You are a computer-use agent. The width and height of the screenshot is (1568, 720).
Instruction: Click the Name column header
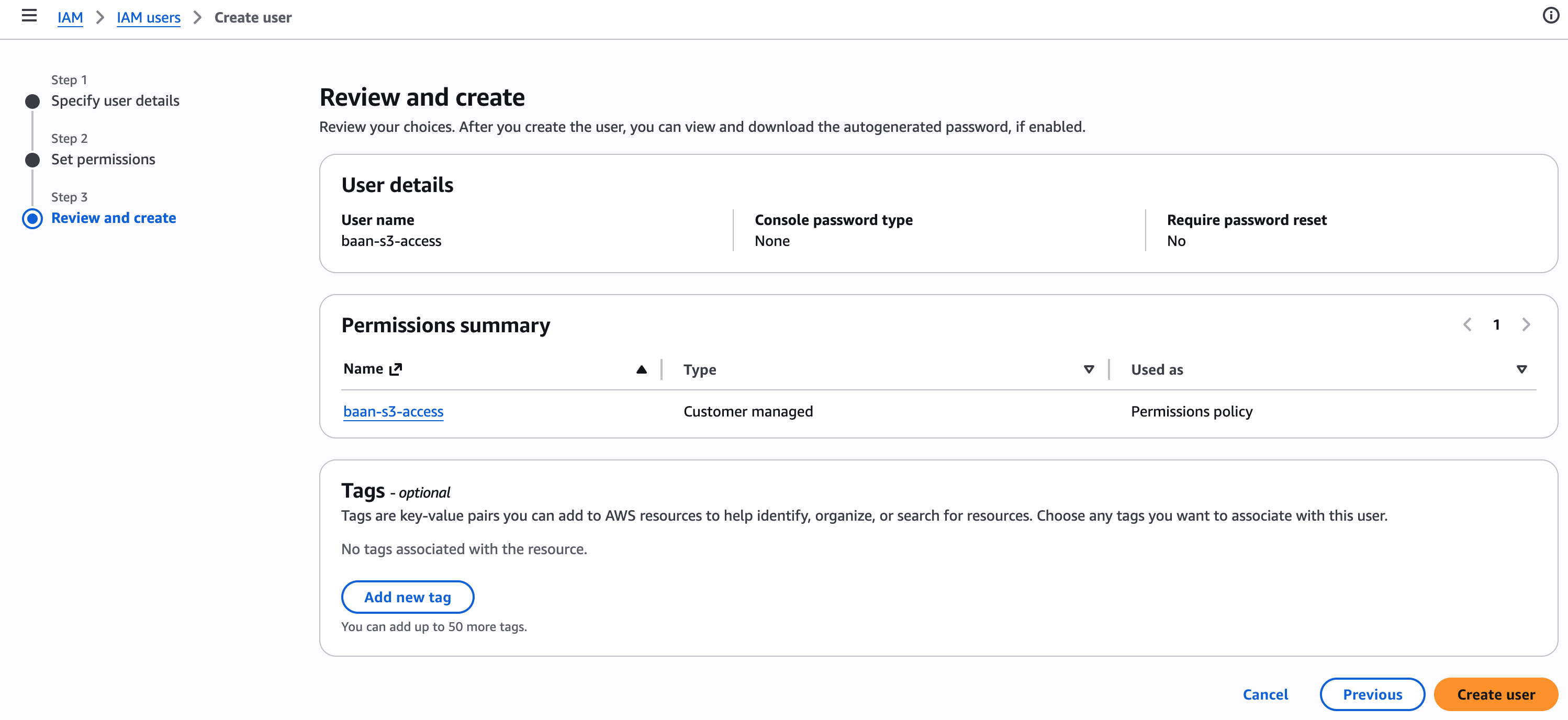[x=363, y=369]
